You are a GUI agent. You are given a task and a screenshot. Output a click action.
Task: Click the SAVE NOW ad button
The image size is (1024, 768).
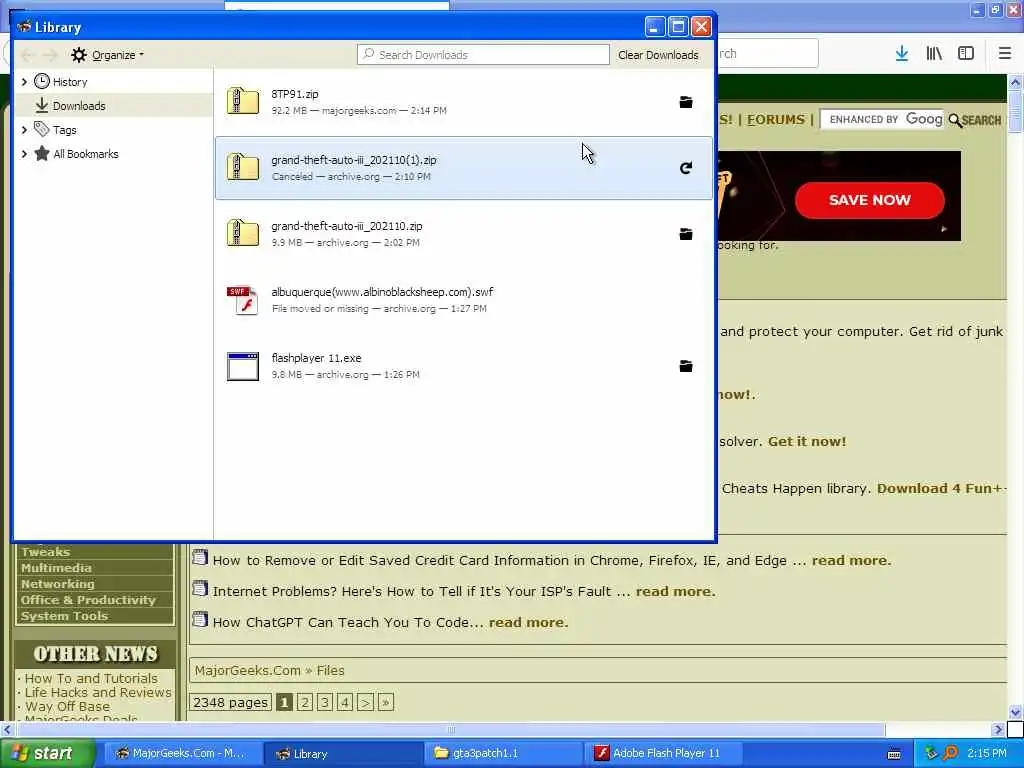click(869, 200)
